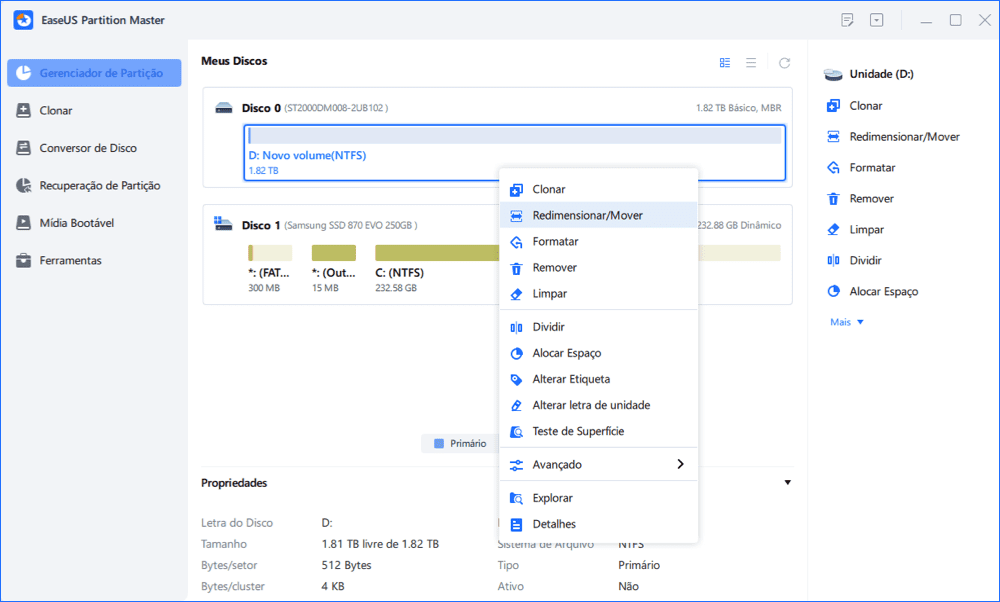Click Redimensionar/Mover in the right panel

click(893, 136)
